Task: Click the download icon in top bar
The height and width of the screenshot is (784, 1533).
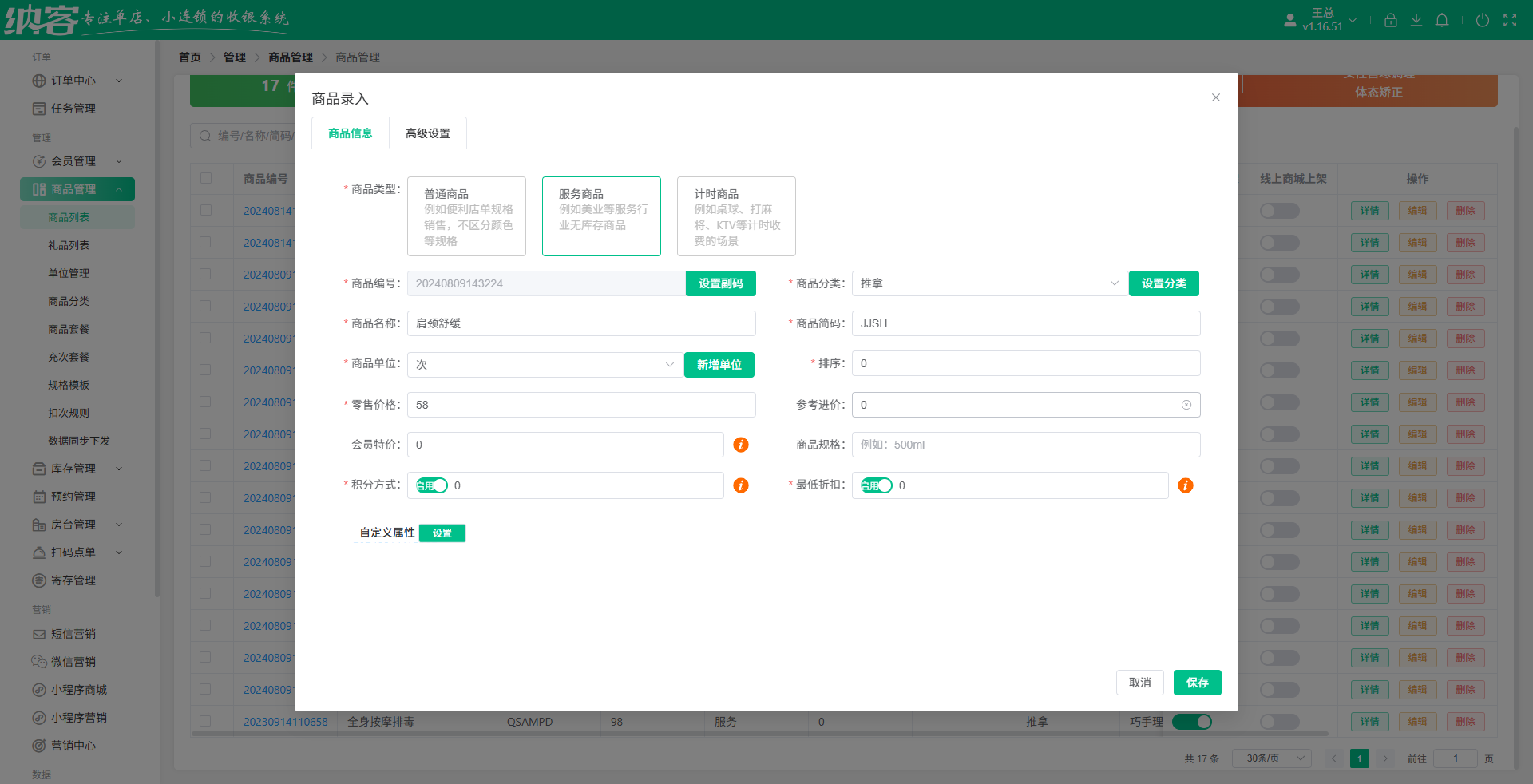Action: click(x=1416, y=20)
